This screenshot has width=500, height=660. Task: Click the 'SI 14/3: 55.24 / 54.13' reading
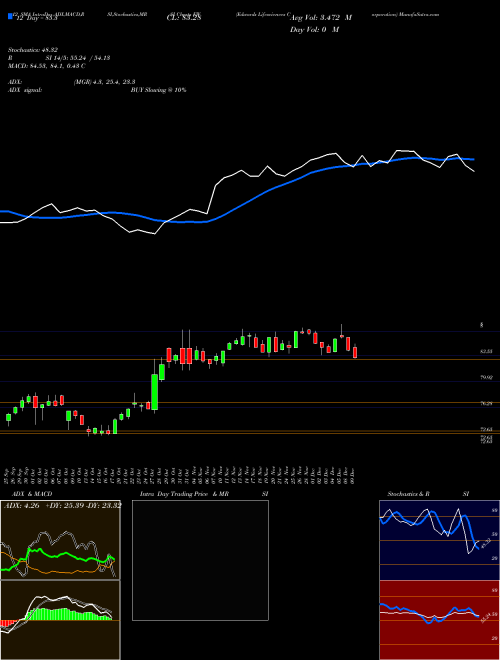(79, 58)
